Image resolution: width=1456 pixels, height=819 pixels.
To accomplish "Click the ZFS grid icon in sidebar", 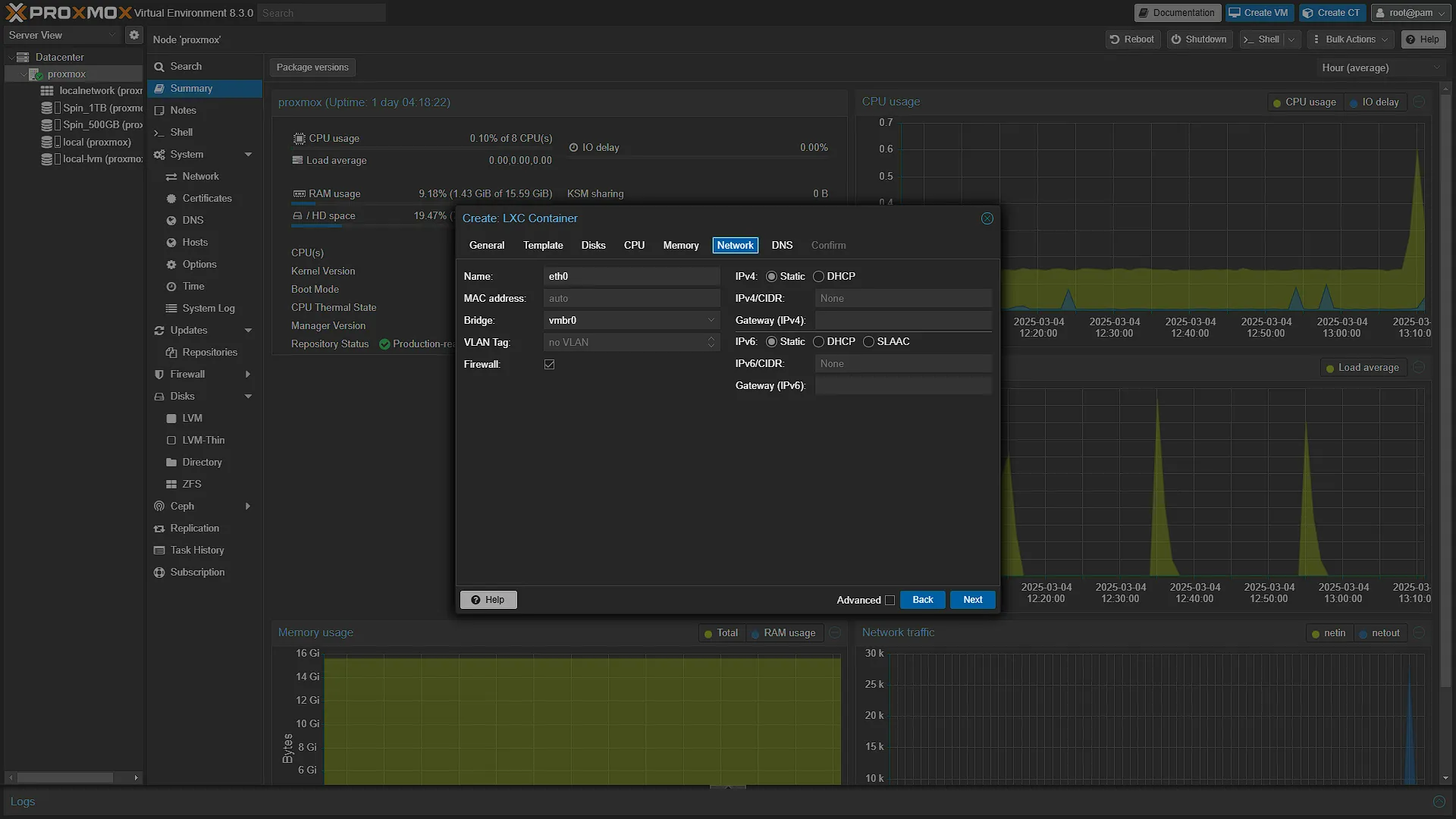I will click(171, 485).
